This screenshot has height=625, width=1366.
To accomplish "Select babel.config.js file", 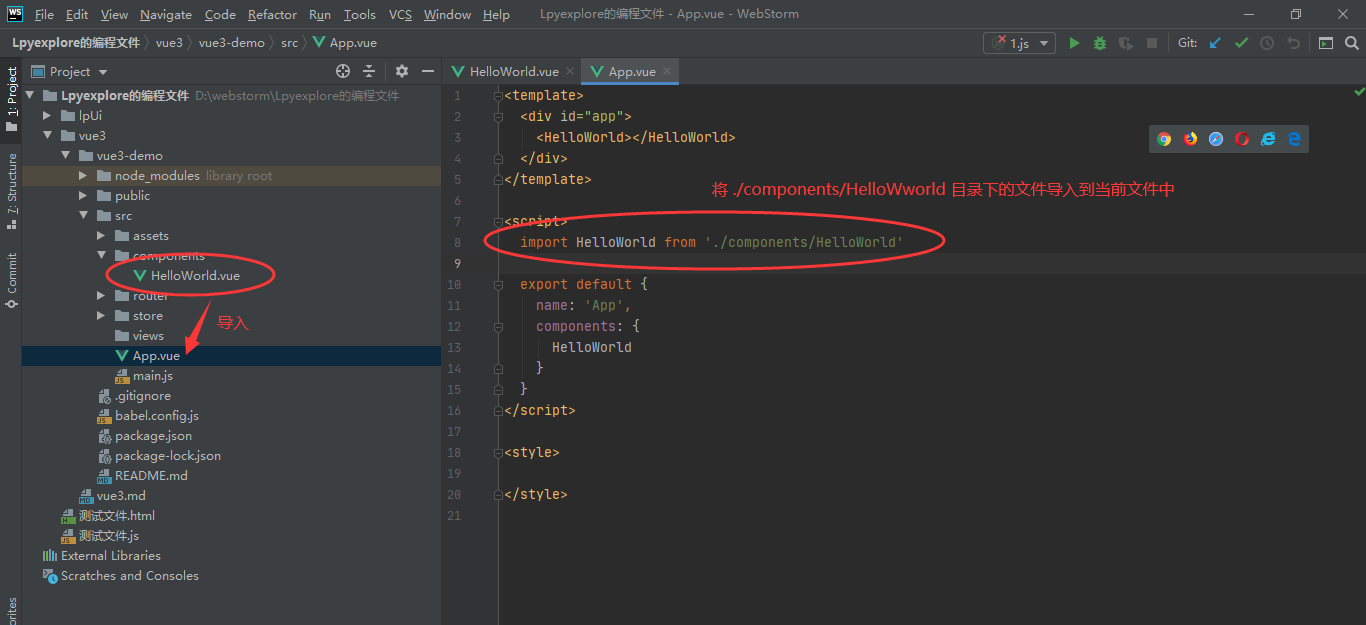I will (x=156, y=415).
